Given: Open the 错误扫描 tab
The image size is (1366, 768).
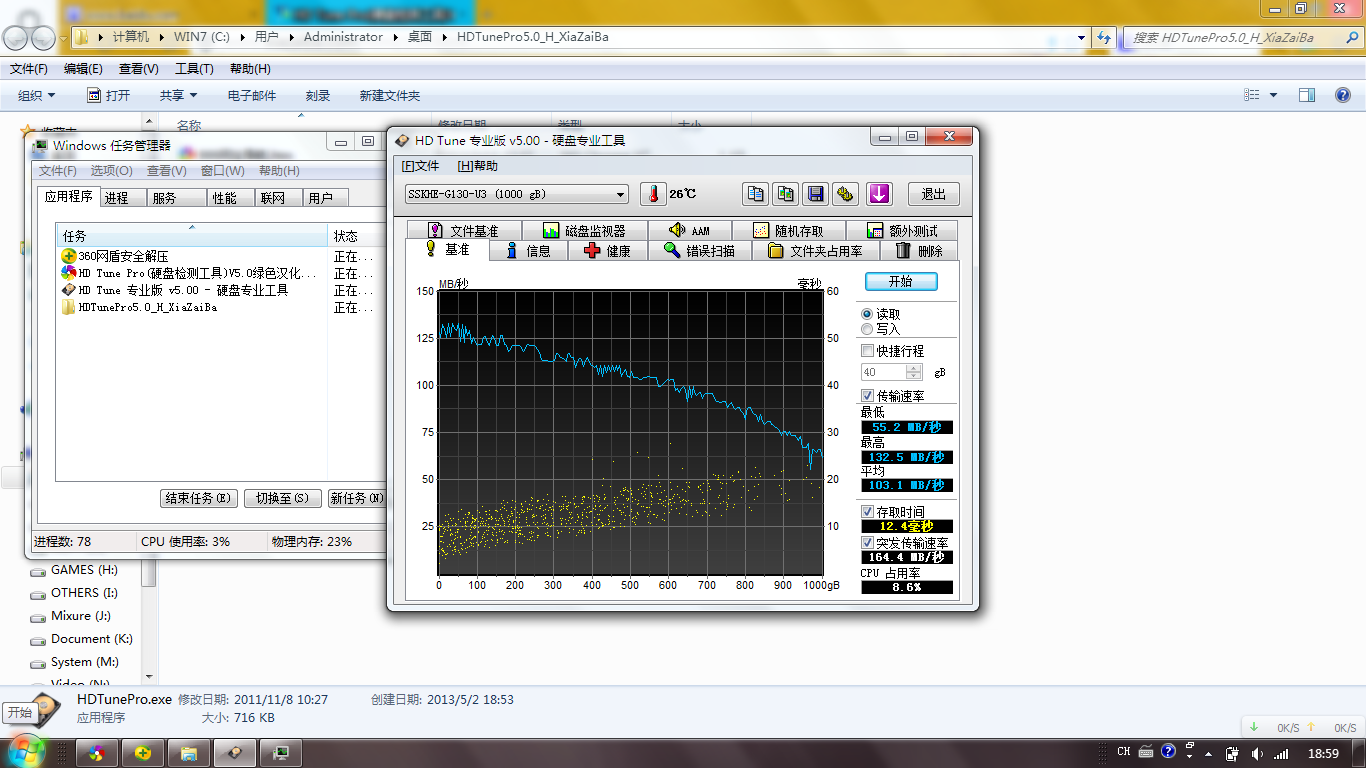Looking at the screenshot, I should click(699, 251).
